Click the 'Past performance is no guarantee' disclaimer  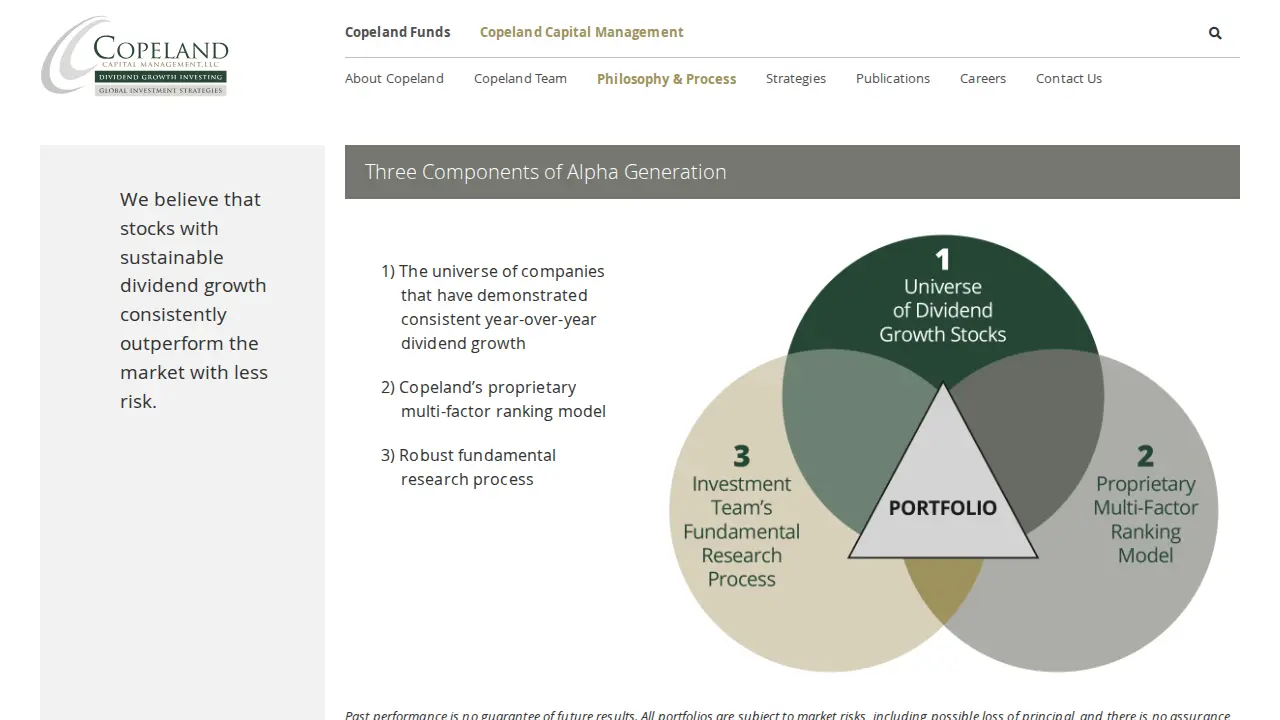click(x=788, y=714)
